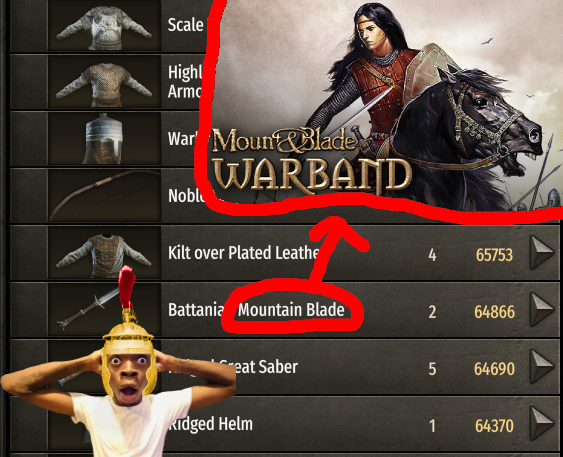
Task: Select the Great Saber item row
Action: click(284, 367)
